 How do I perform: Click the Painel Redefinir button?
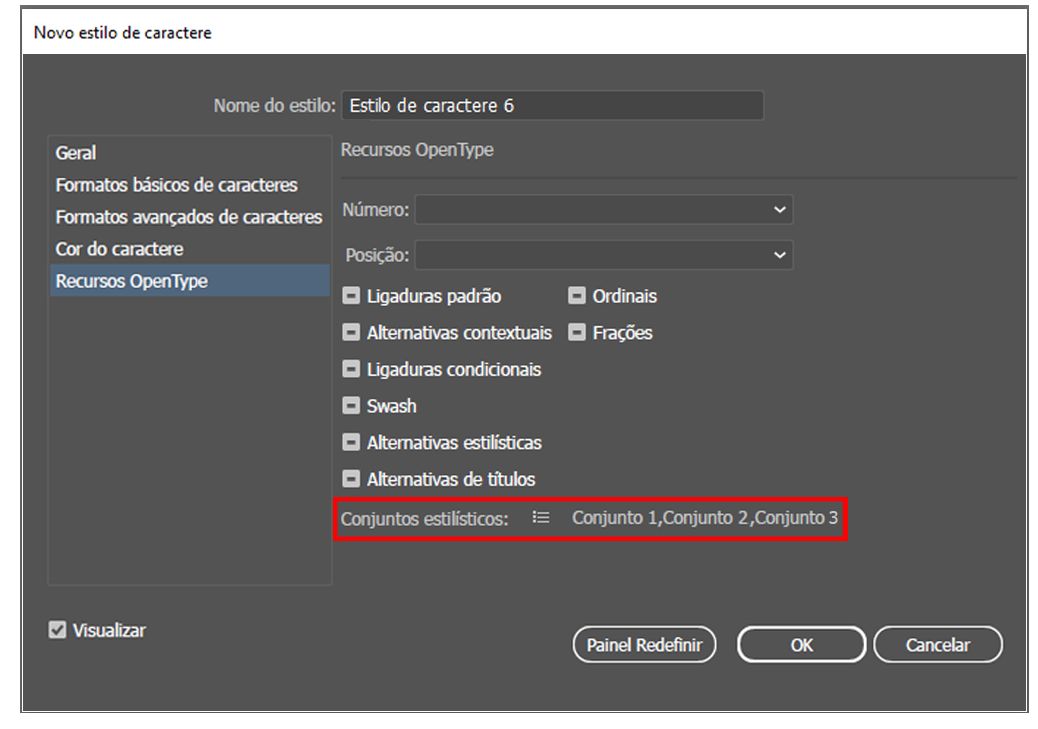click(x=644, y=644)
